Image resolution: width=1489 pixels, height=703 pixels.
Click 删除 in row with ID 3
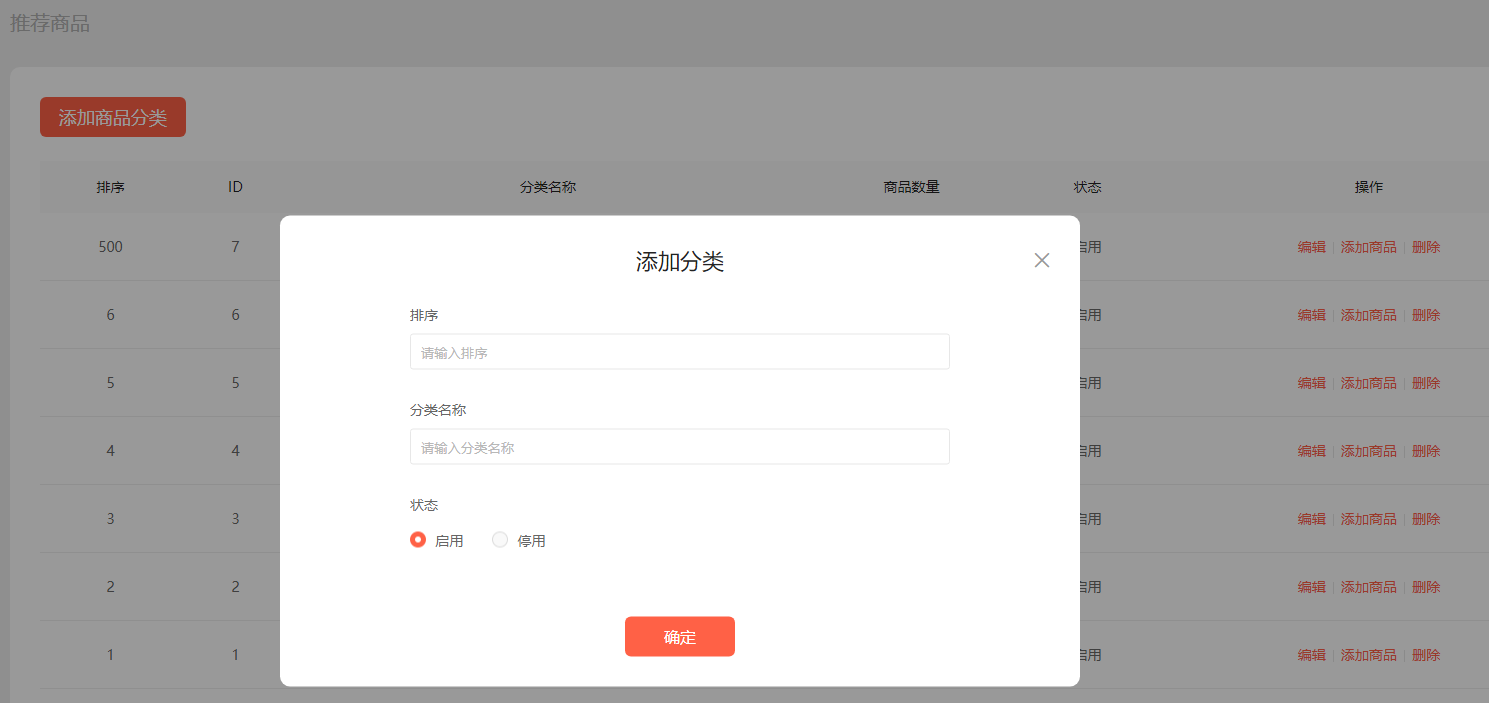pyautogui.click(x=1426, y=519)
